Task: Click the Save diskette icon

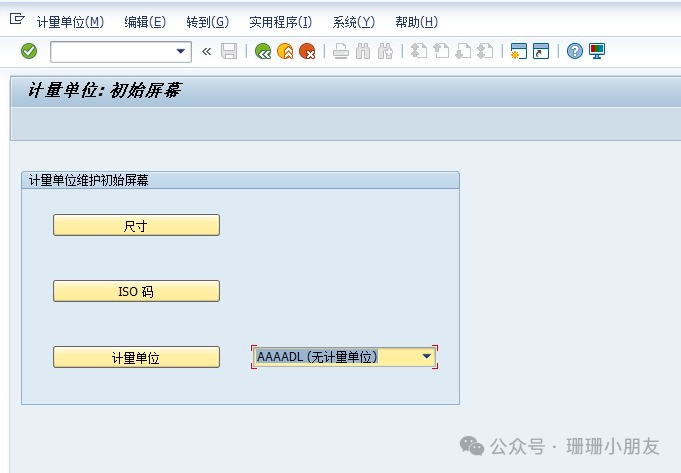Action: tap(229, 51)
